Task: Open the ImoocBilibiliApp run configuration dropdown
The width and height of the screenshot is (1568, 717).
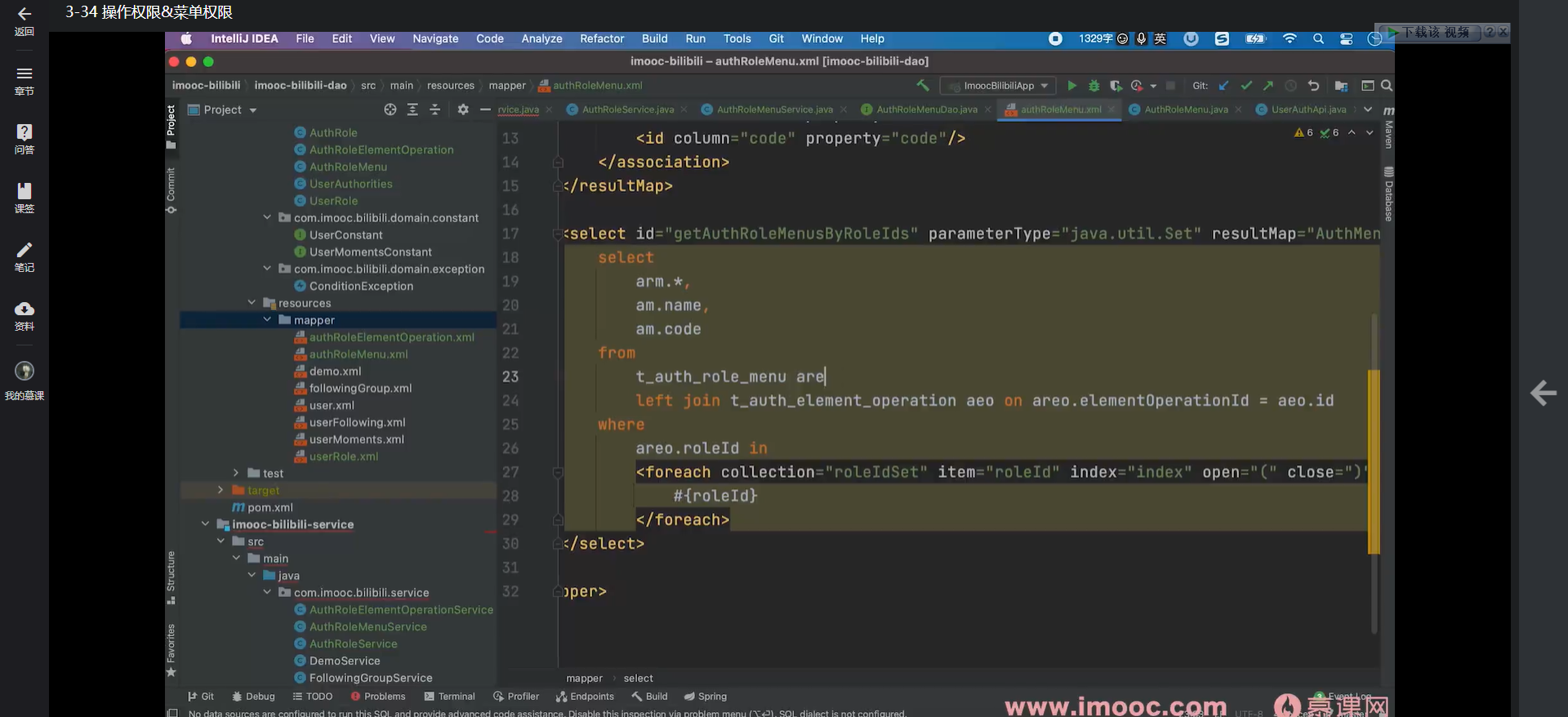Action: point(998,86)
